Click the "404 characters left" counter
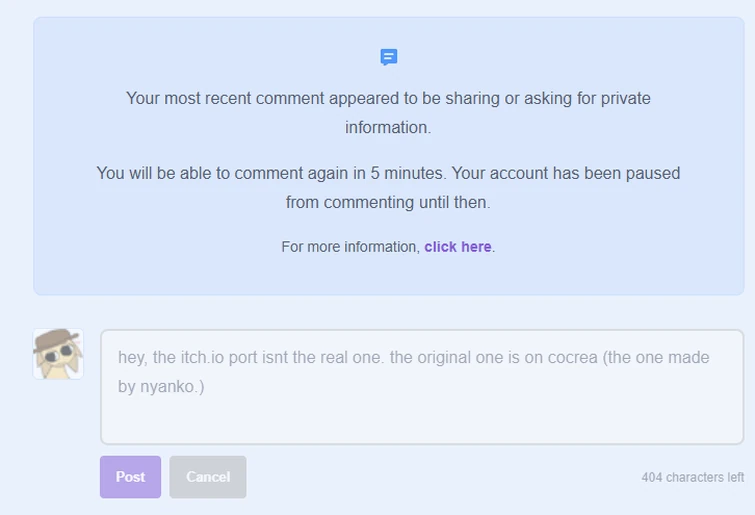 694,478
